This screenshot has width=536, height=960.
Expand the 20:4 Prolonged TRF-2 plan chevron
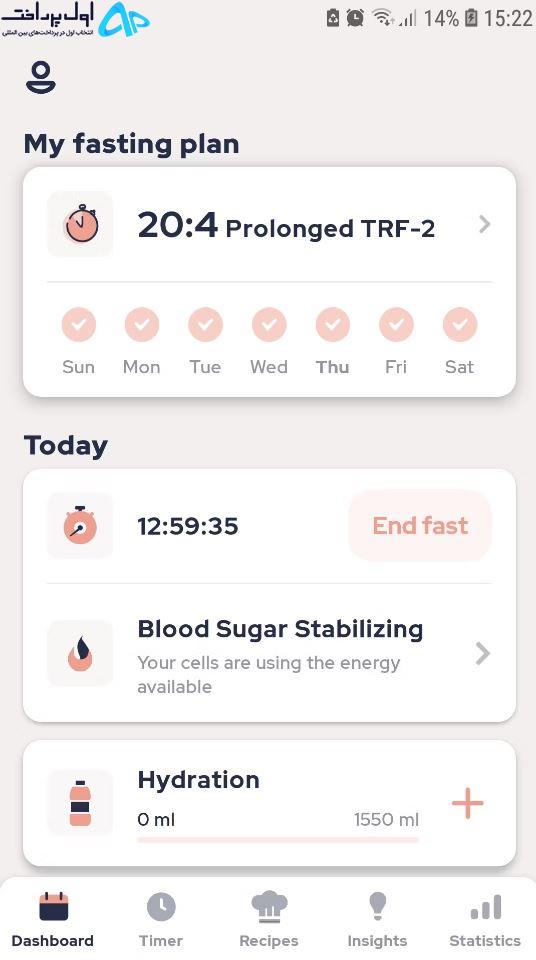tap(484, 224)
